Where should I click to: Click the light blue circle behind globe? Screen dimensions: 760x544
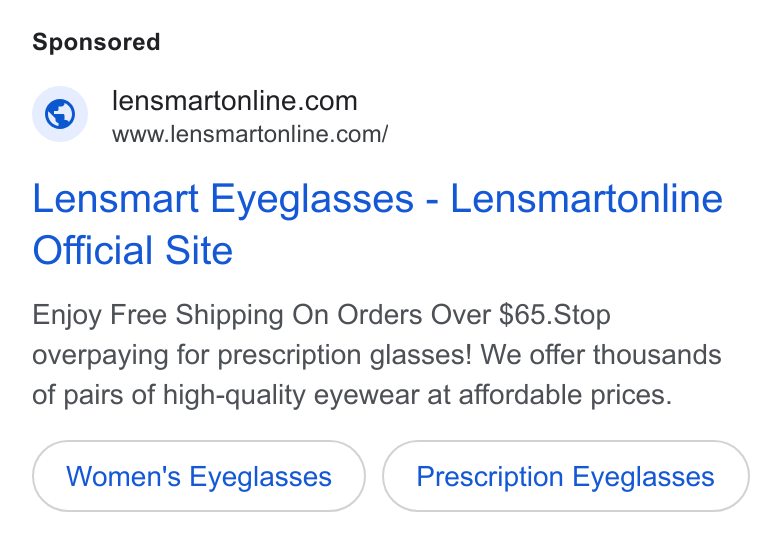coord(60,114)
